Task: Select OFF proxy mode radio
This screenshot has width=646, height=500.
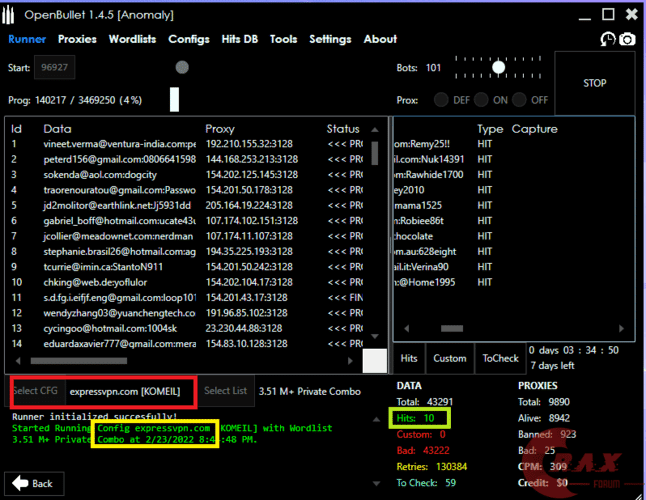Action: (x=519, y=100)
